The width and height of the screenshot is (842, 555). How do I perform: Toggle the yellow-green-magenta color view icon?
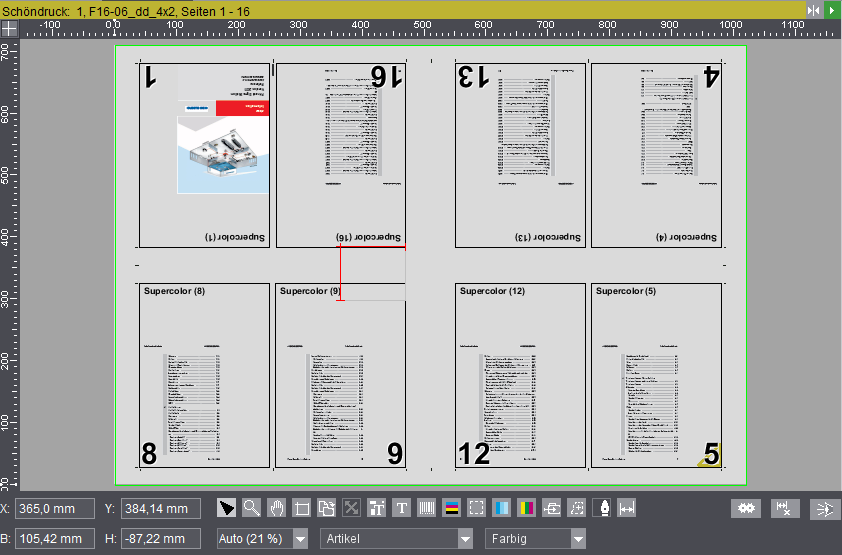coord(527,508)
